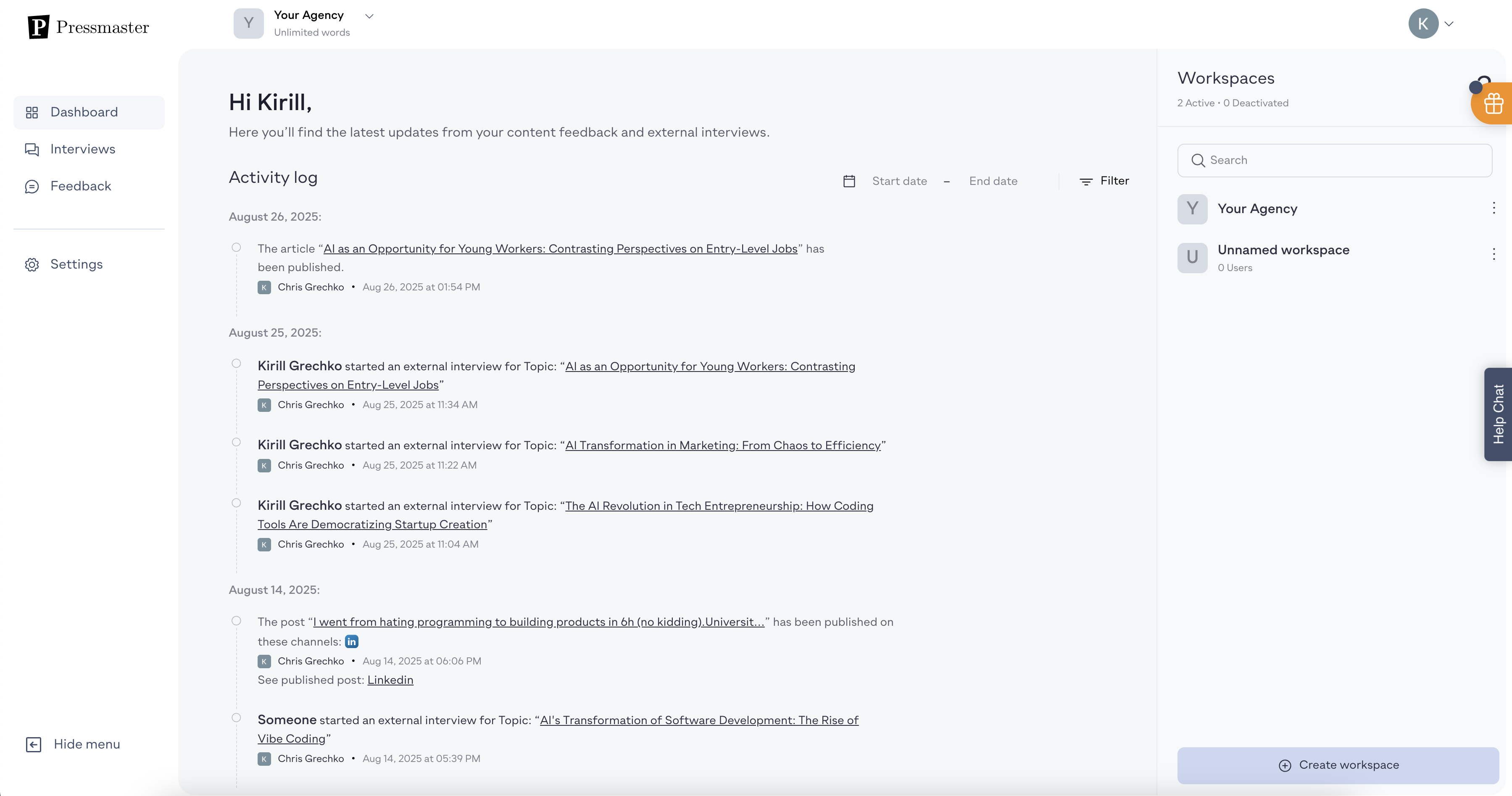Viewport: 1512px width, 796px height.
Task: Open the Linkedin published post link
Action: (x=390, y=680)
